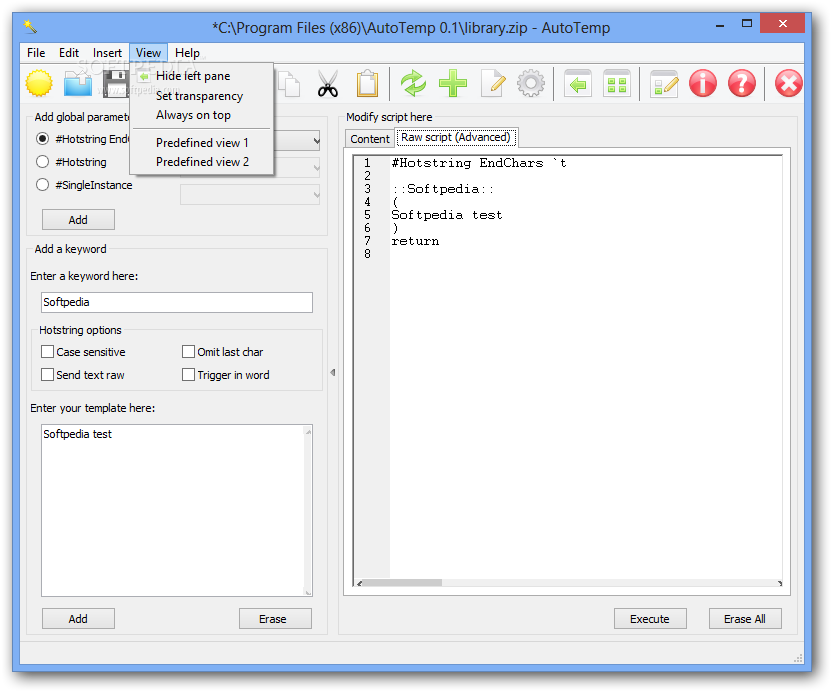This screenshot has width=832, height=692.
Task: Click the 'return' line in script
Action: tap(415, 241)
